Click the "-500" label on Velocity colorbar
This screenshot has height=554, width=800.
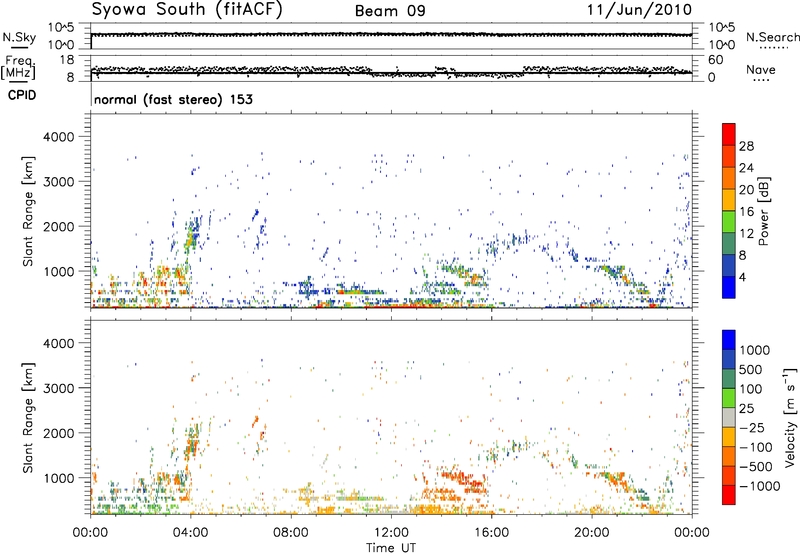click(756, 466)
